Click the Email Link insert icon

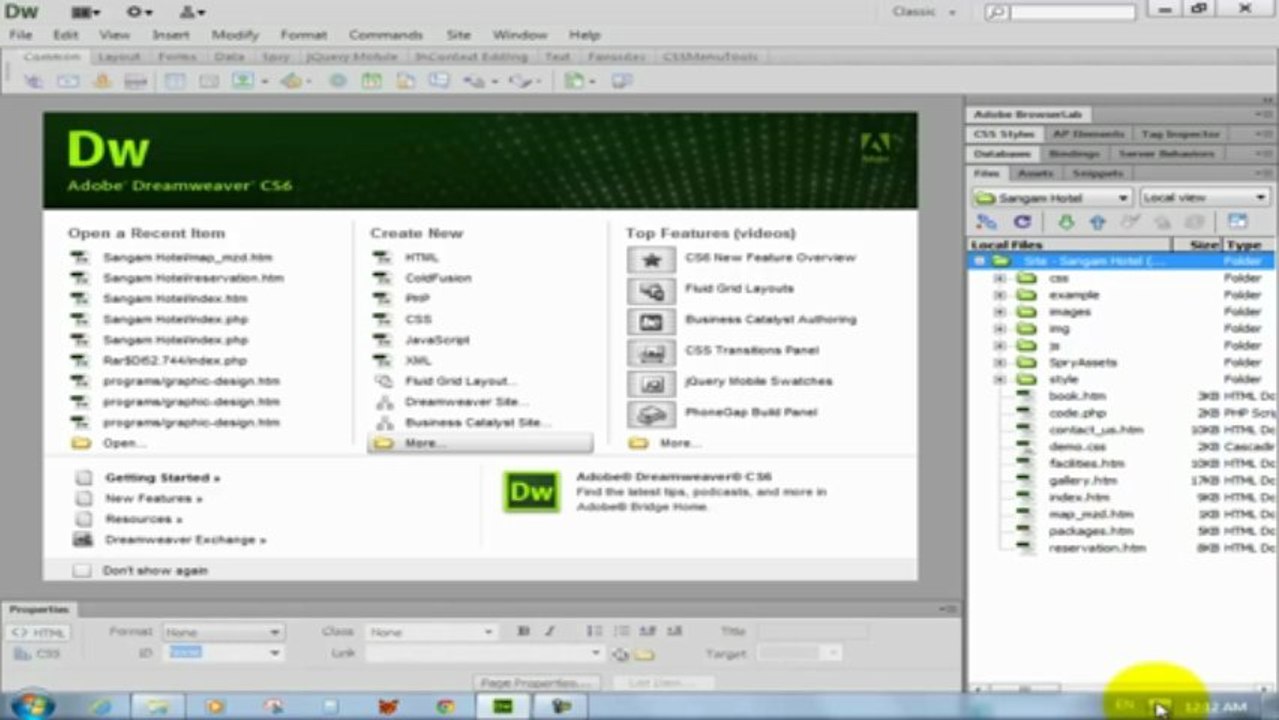tap(68, 82)
